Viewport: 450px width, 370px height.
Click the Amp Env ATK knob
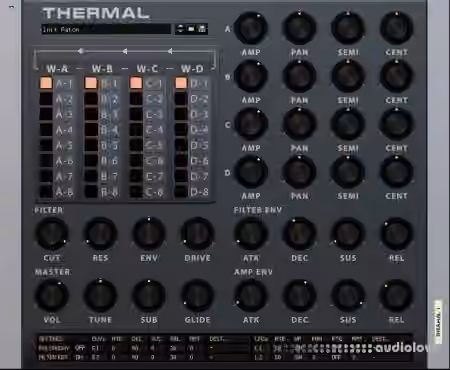click(x=251, y=296)
